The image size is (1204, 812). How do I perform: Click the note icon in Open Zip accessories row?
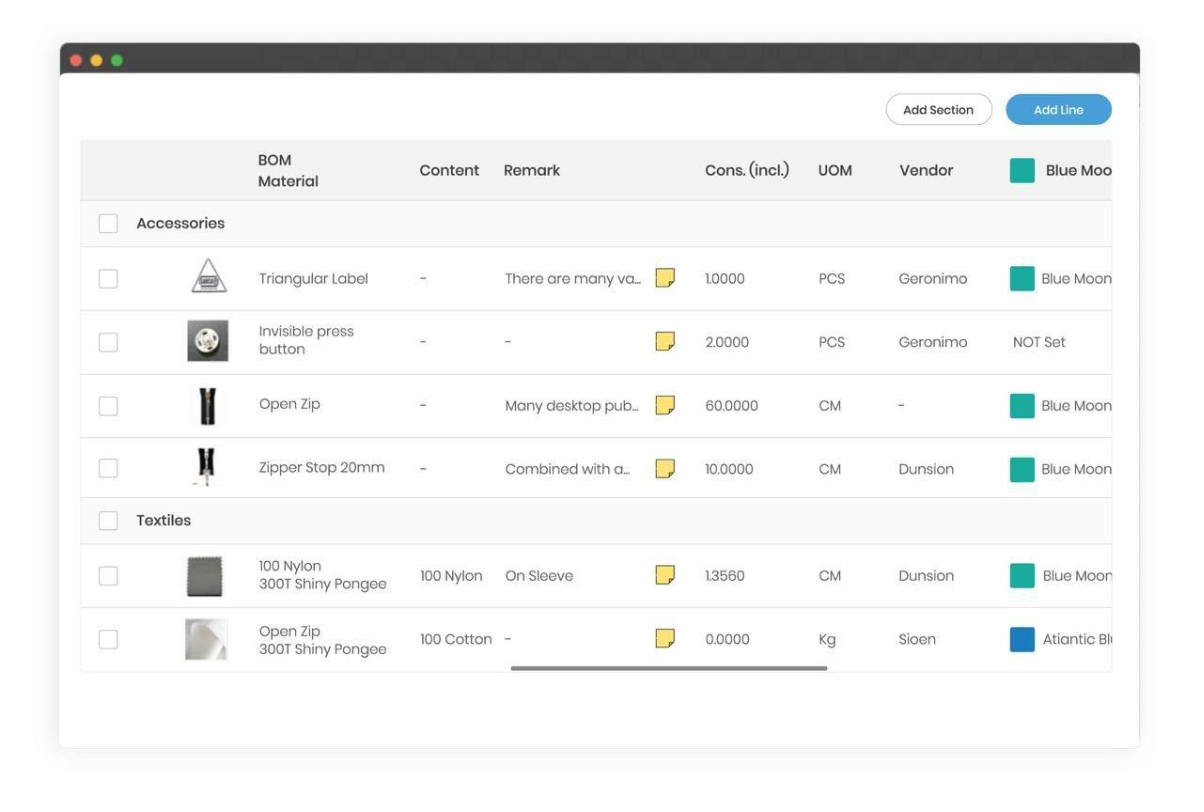pos(665,405)
